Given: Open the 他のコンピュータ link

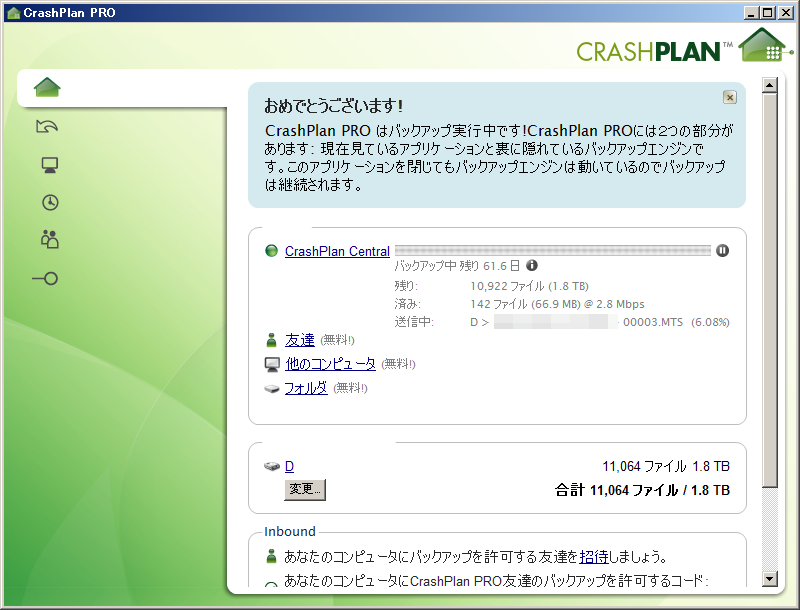Looking at the screenshot, I should [x=330, y=364].
